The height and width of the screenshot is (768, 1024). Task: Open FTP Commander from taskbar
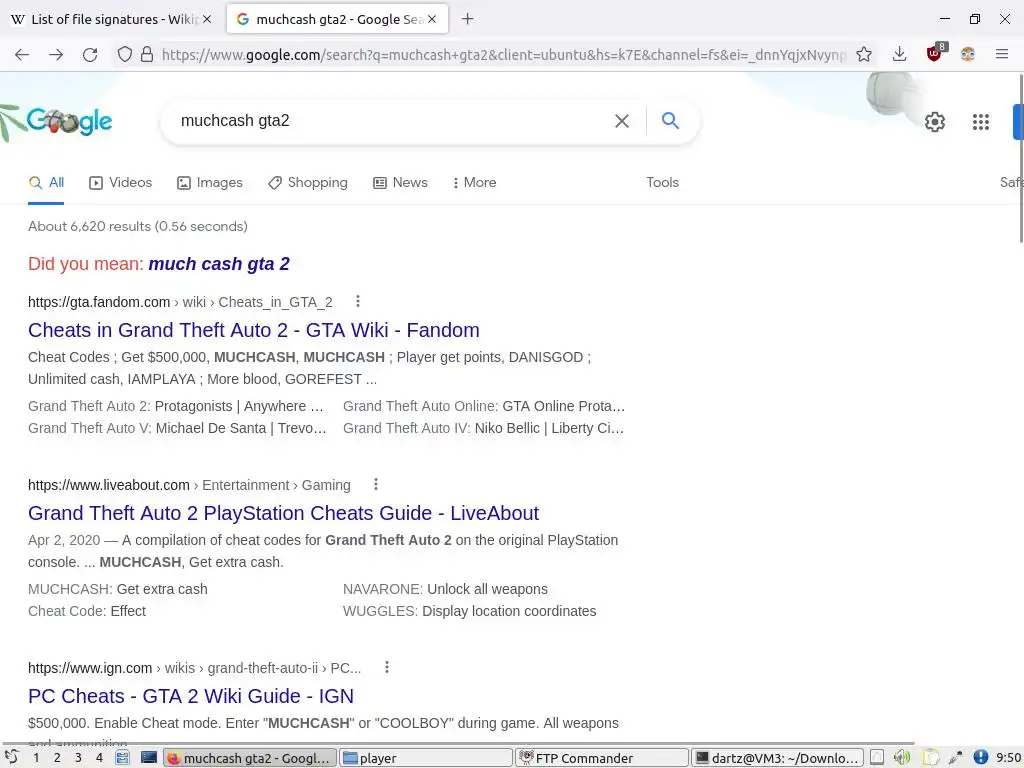click(601, 758)
